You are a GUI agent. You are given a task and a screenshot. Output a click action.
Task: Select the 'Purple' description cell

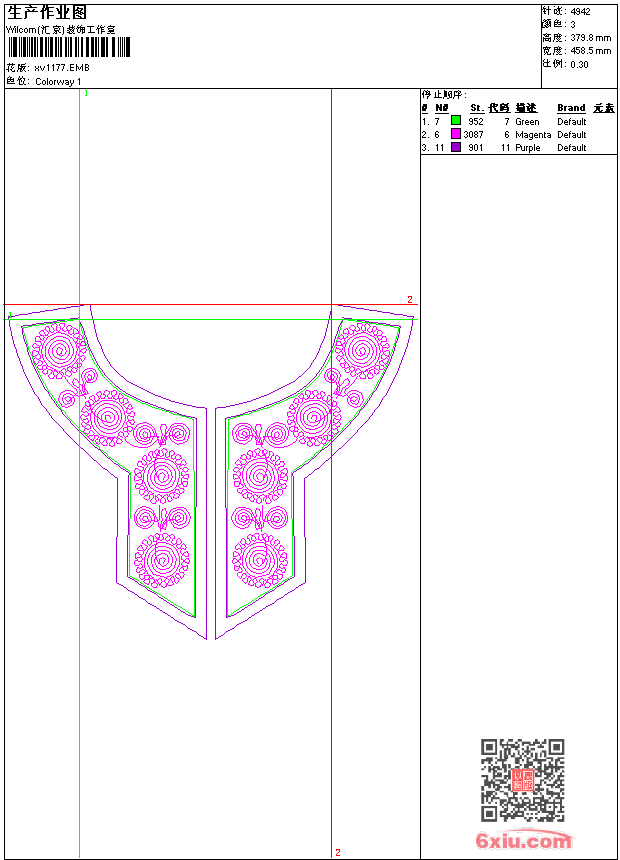click(528, 148)
